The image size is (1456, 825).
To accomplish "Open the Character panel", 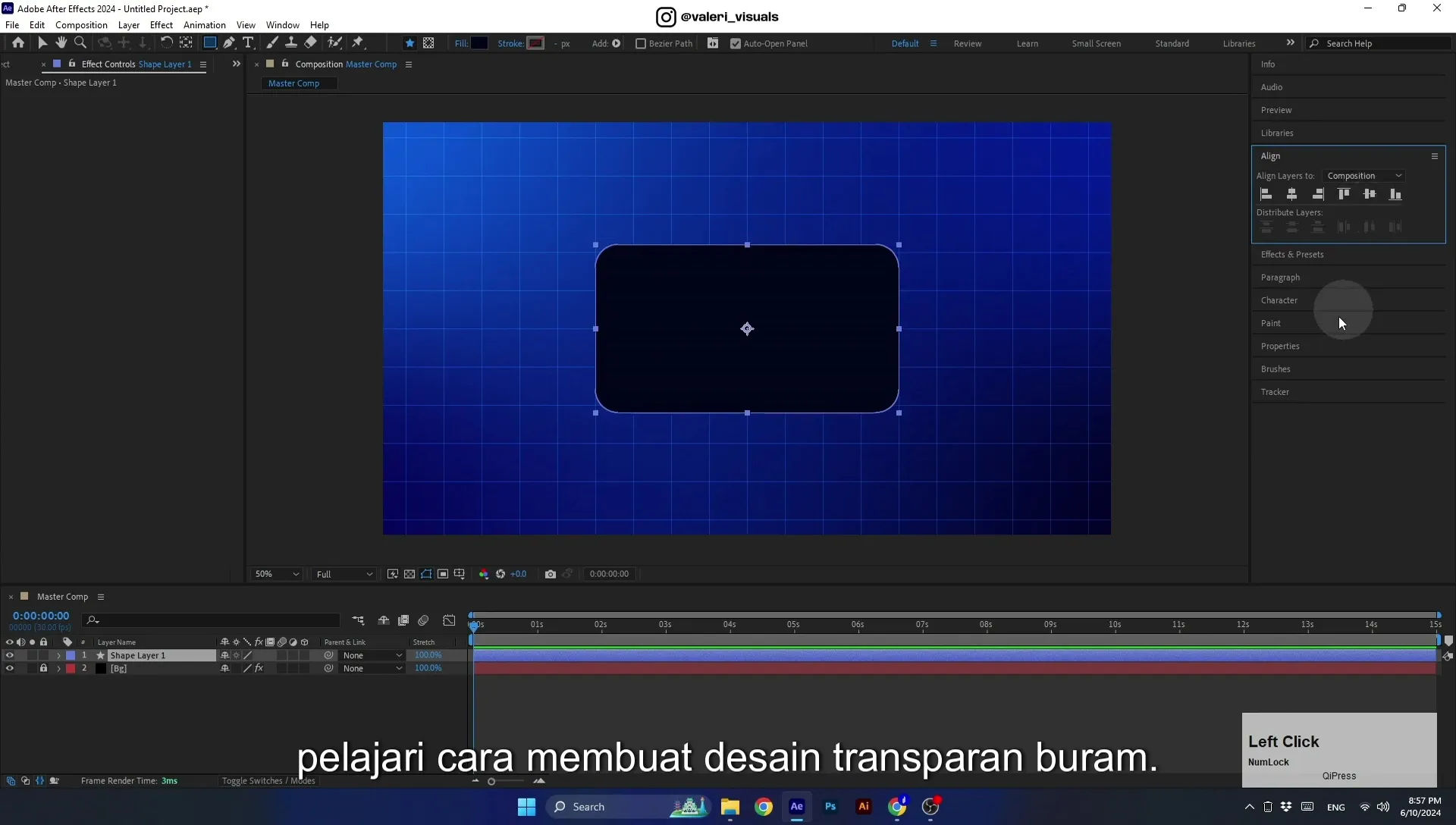I will (x=1279, y=300).
